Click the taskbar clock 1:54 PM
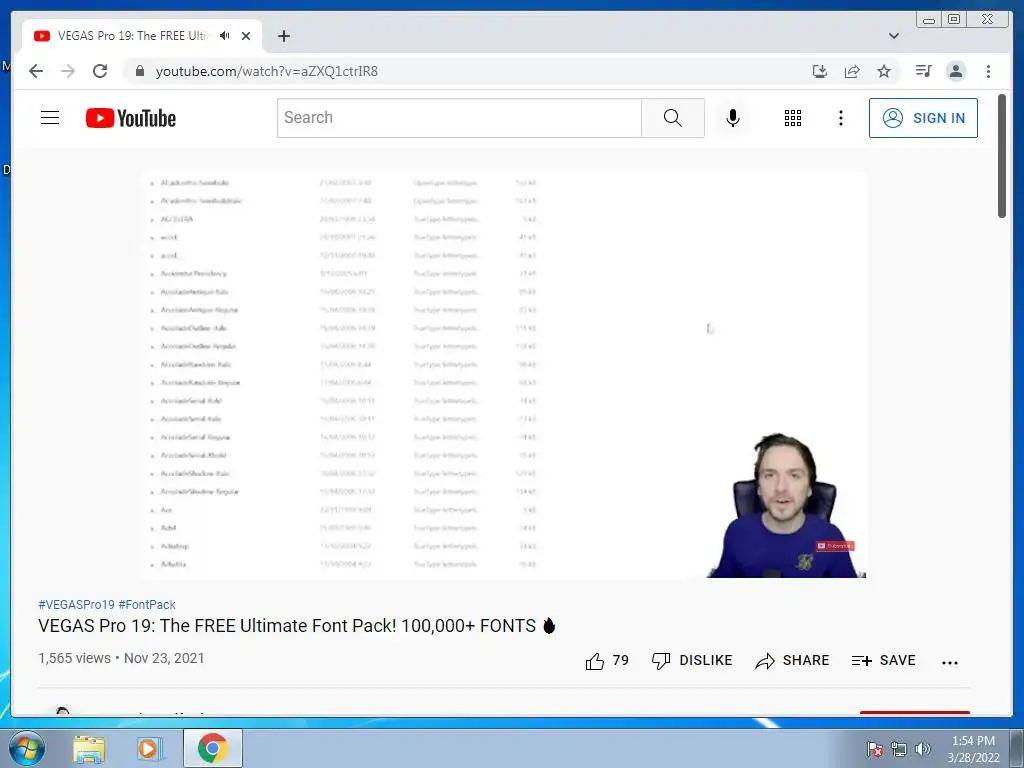This screenshot has width=1024, height=768. pyautogui.click(x=973, y=749)
